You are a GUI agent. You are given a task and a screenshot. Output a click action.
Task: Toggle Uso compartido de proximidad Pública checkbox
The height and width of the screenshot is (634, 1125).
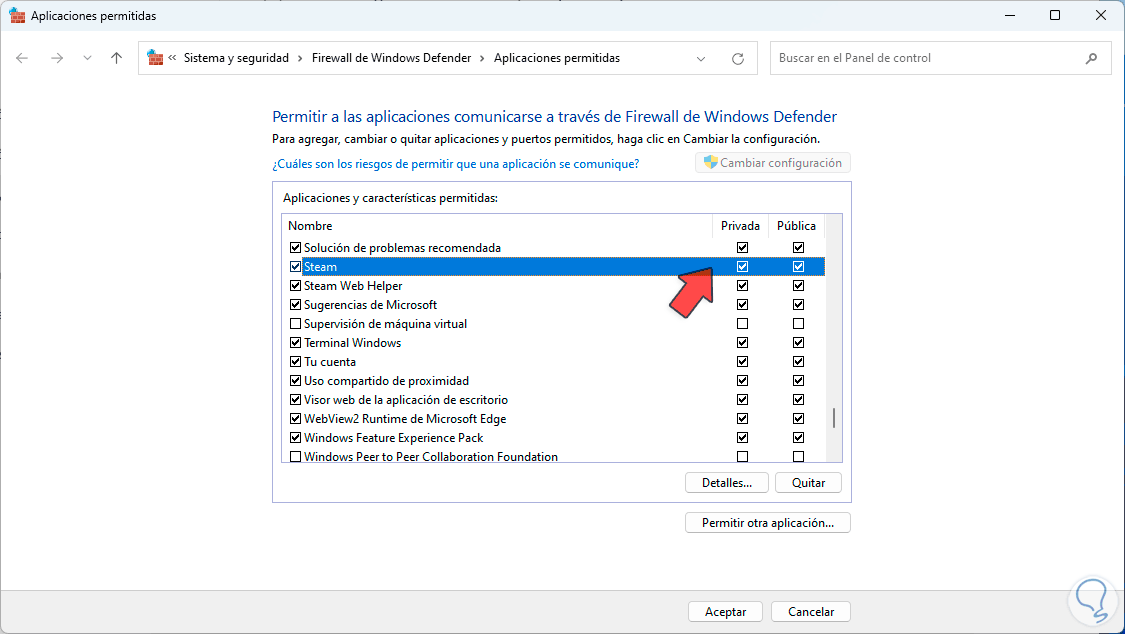798,381
